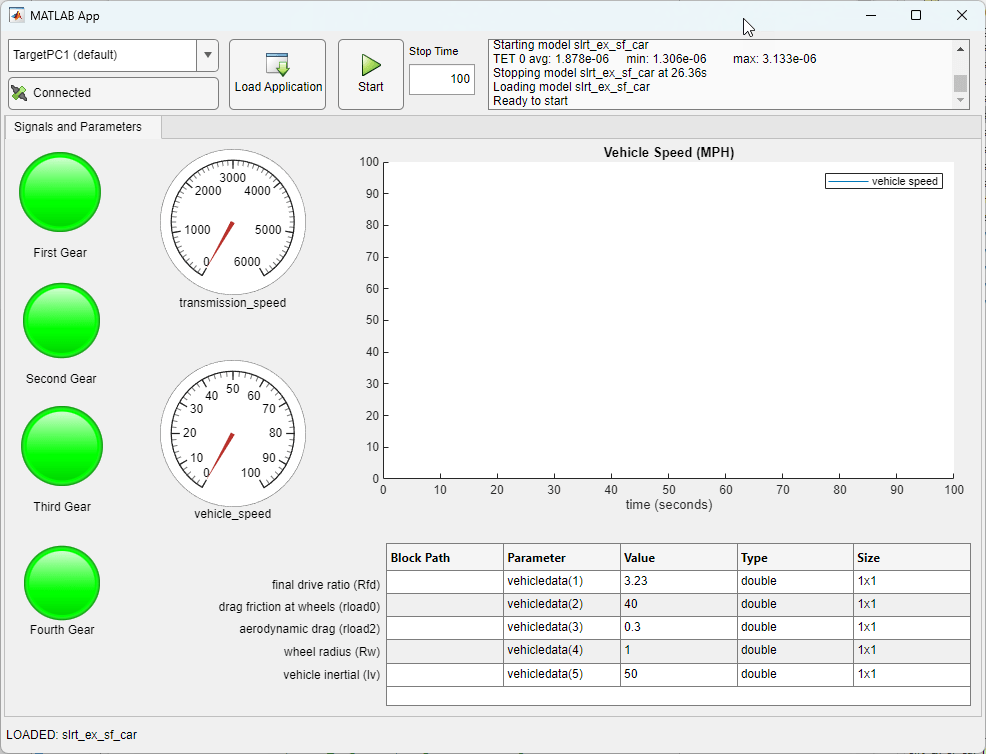The height and width of the screenshot is (754, 986).
Task: Click the Stop Time input field
Action: (x=441, y=79)
